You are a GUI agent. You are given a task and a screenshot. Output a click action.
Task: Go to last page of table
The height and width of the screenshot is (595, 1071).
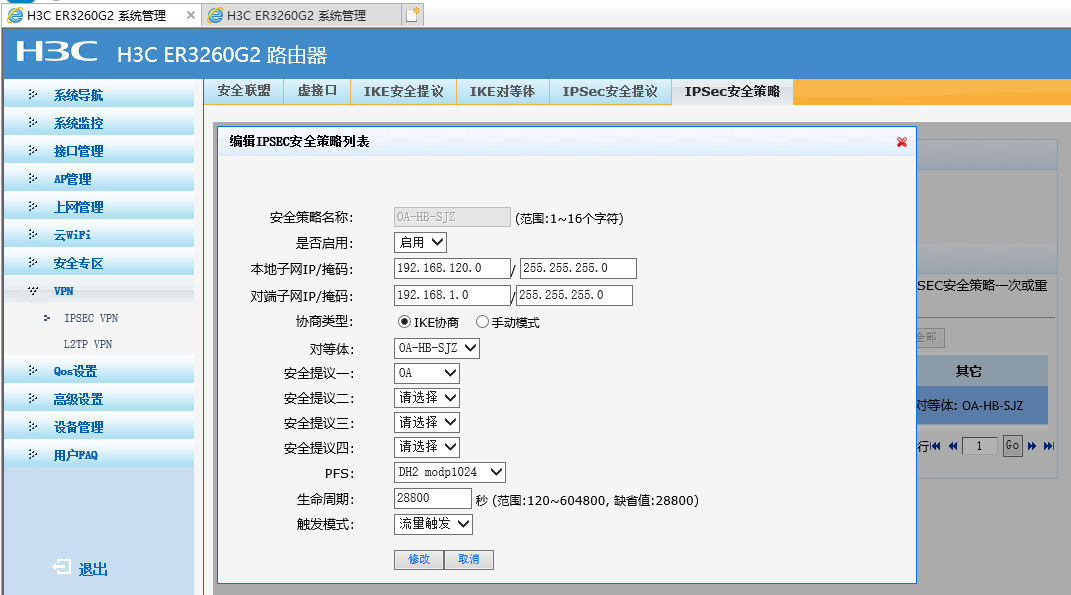[1049, 446]
